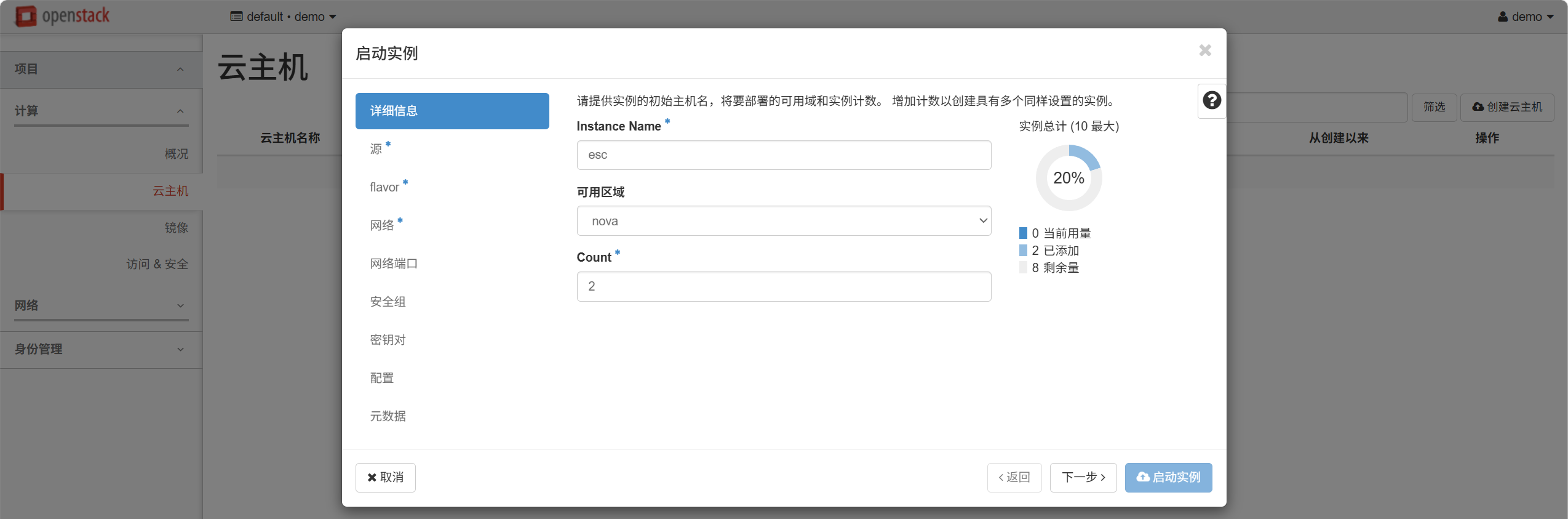The height and width of the screenshot is (519, 1568).
Task: Click the openstack logo
Action: pyautogui.click(x=62, y=16)
